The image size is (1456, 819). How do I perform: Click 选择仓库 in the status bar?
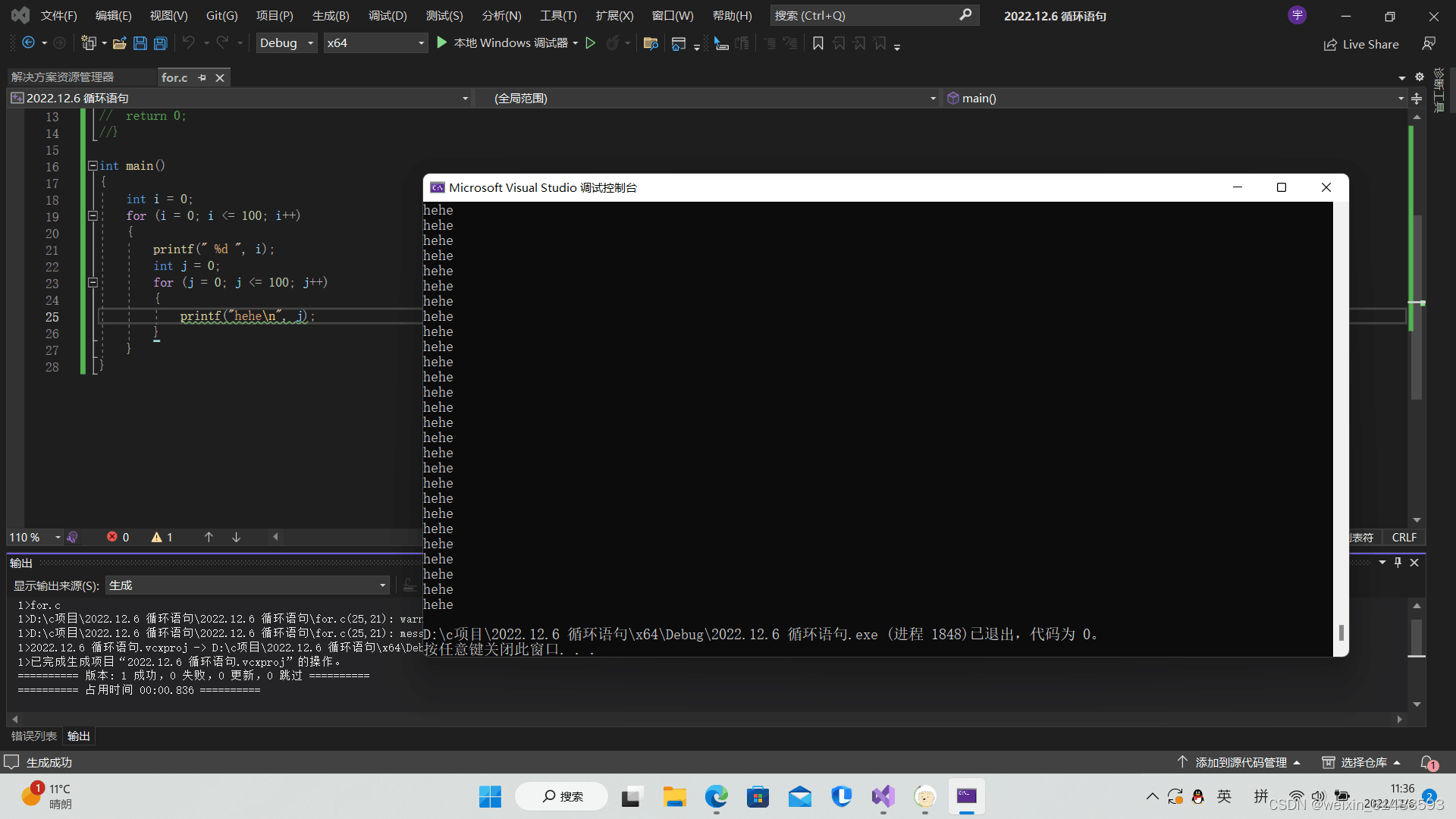[x=1361, y=762]
